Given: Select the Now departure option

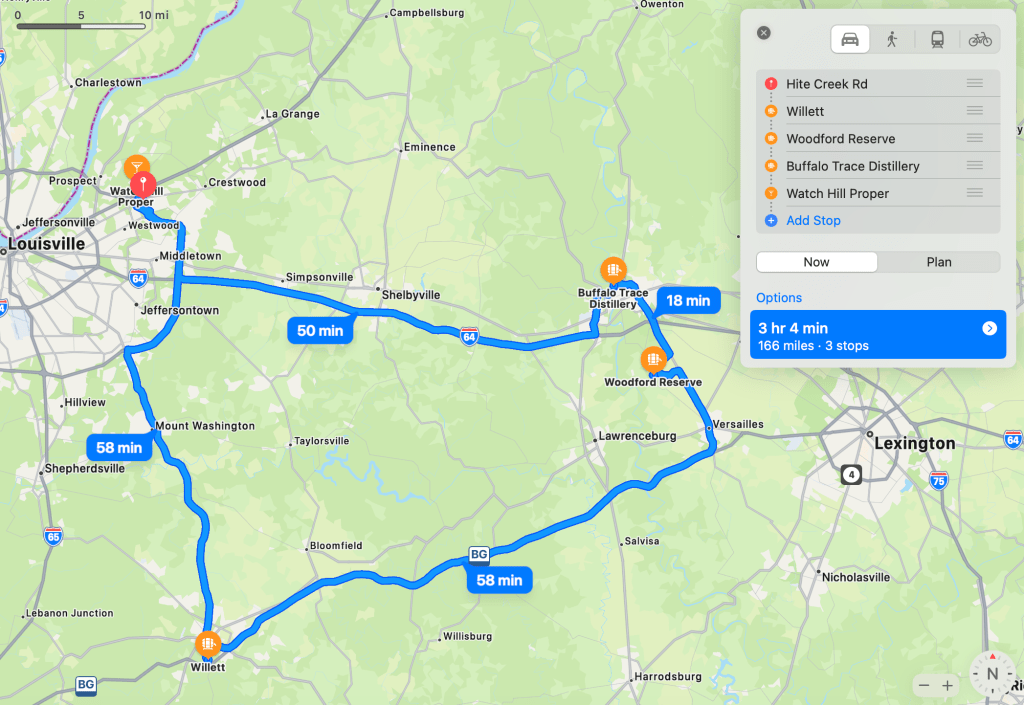Looking at the screenshot, I should [x=816, y=262].
